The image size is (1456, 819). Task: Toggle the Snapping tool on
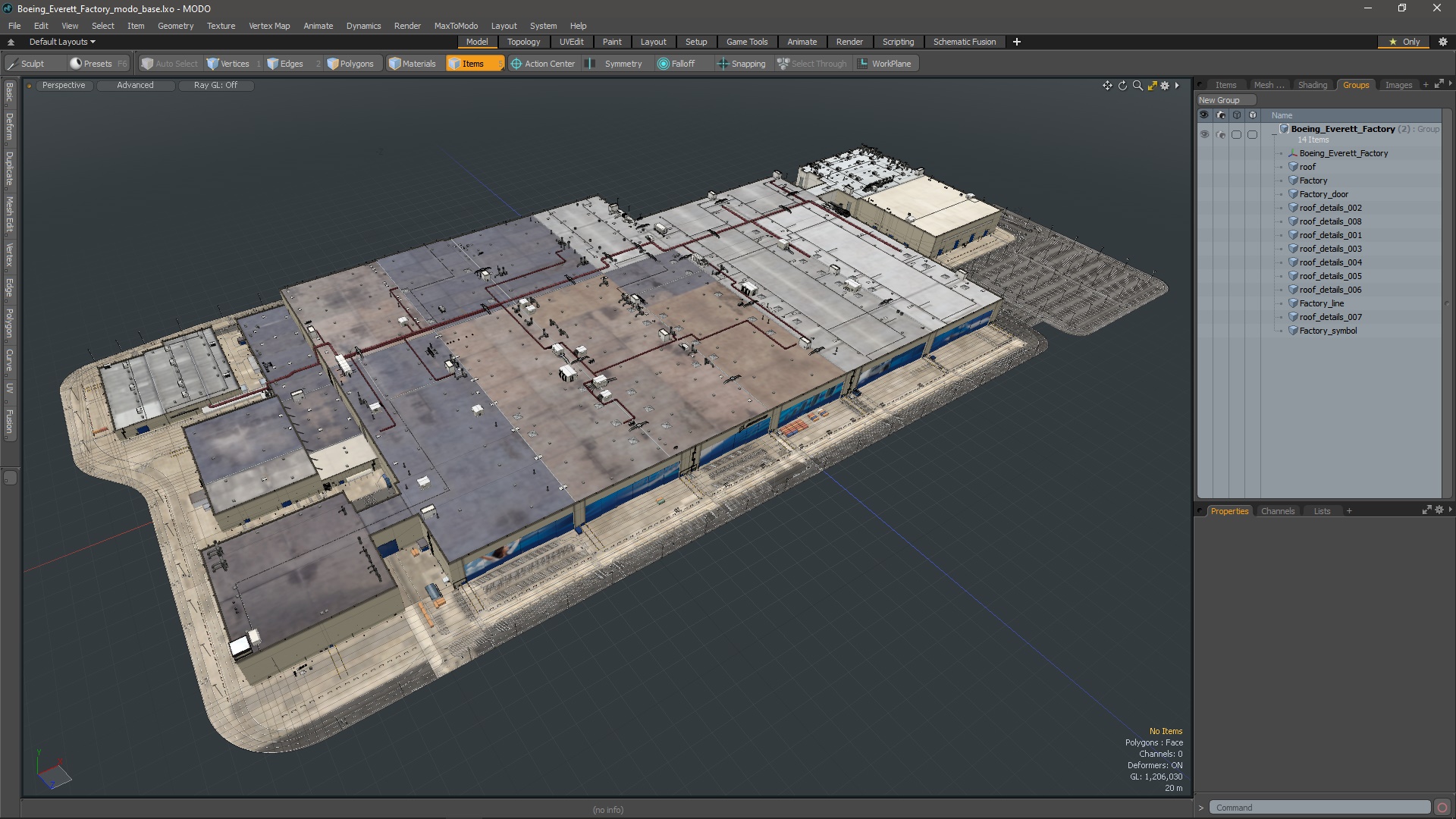[x=741, y=63]
